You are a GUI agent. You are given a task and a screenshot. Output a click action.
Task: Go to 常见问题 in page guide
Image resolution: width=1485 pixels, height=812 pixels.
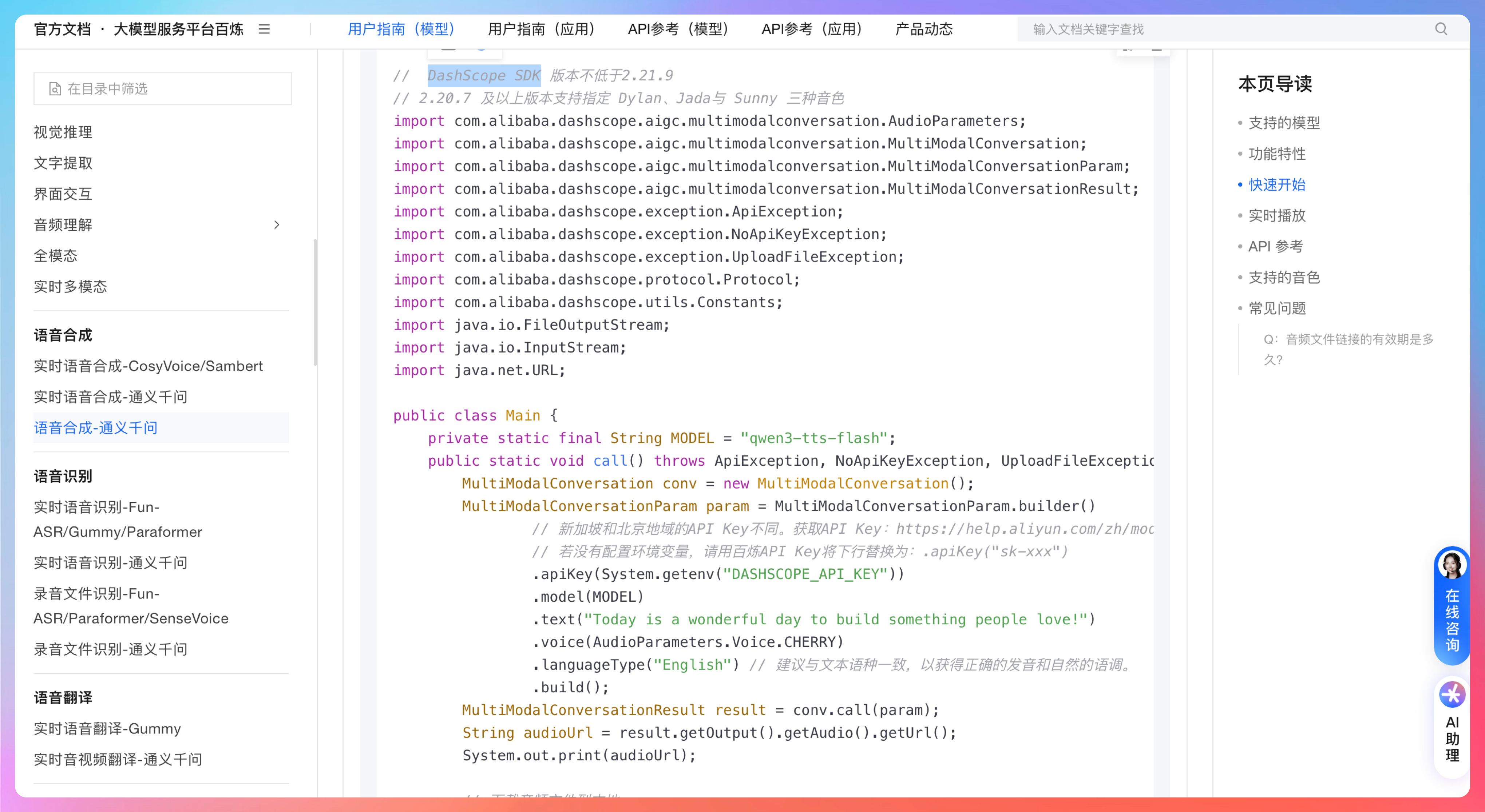pos(1277,308)
